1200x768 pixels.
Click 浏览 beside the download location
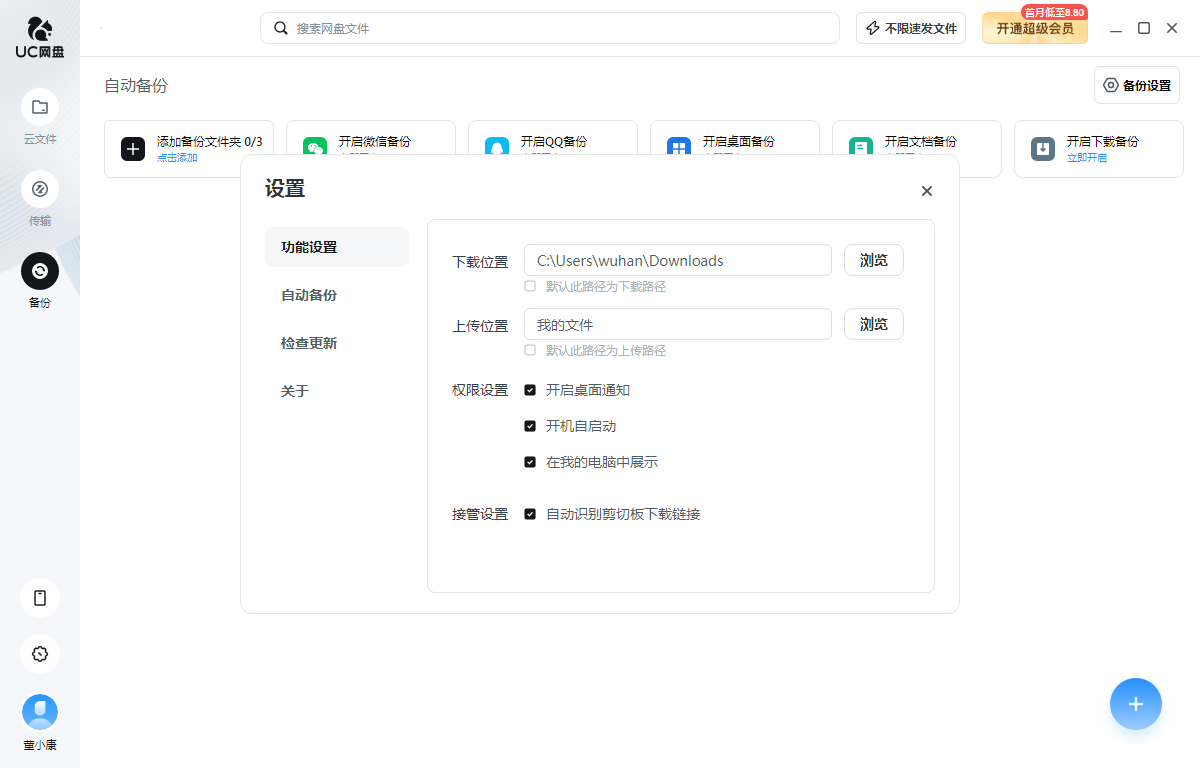click(873, 260)
